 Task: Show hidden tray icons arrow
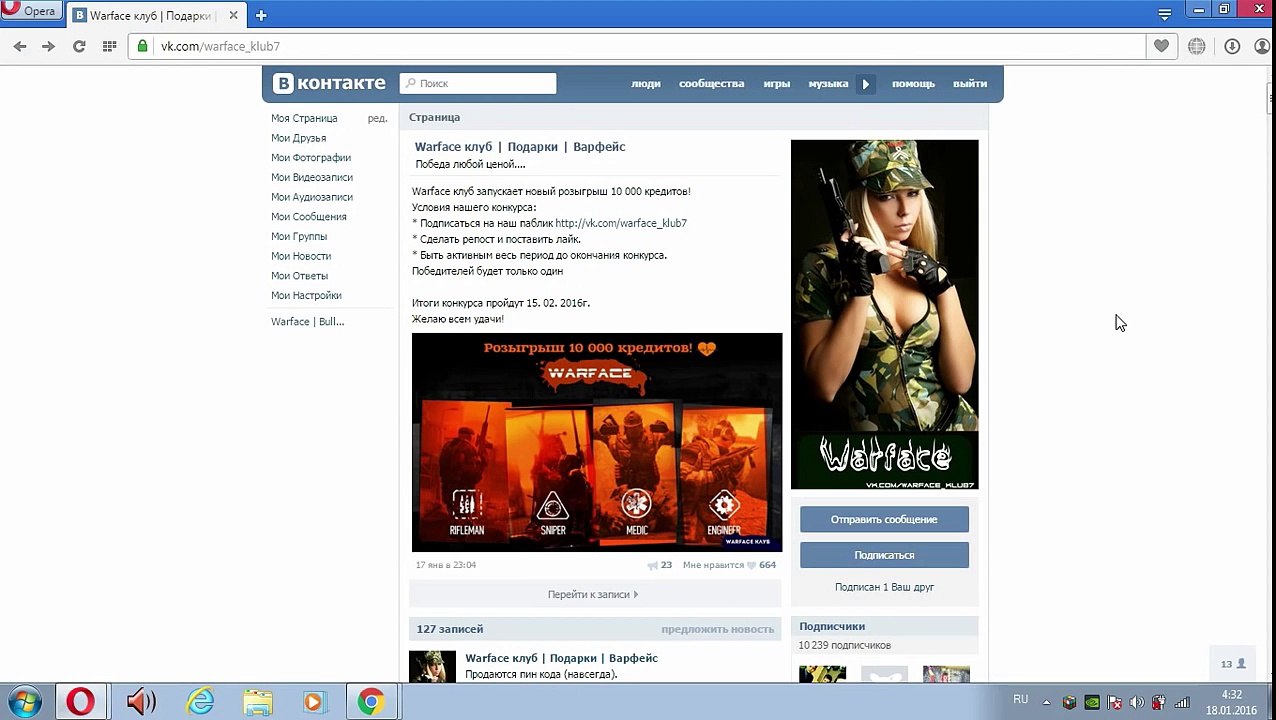pos(1045,702)
